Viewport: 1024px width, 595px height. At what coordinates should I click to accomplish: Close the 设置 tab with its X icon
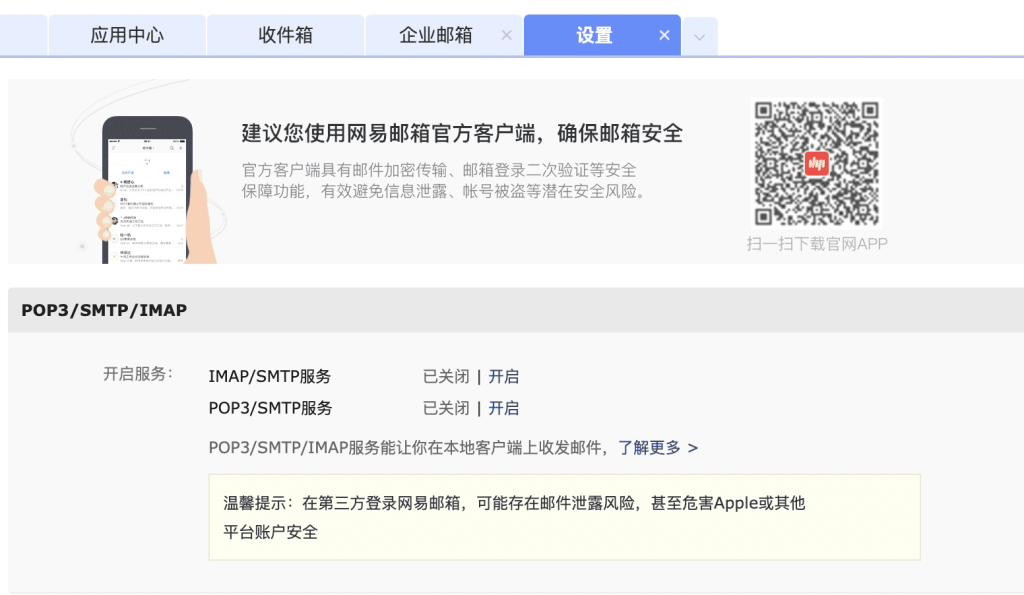(664, 35)
